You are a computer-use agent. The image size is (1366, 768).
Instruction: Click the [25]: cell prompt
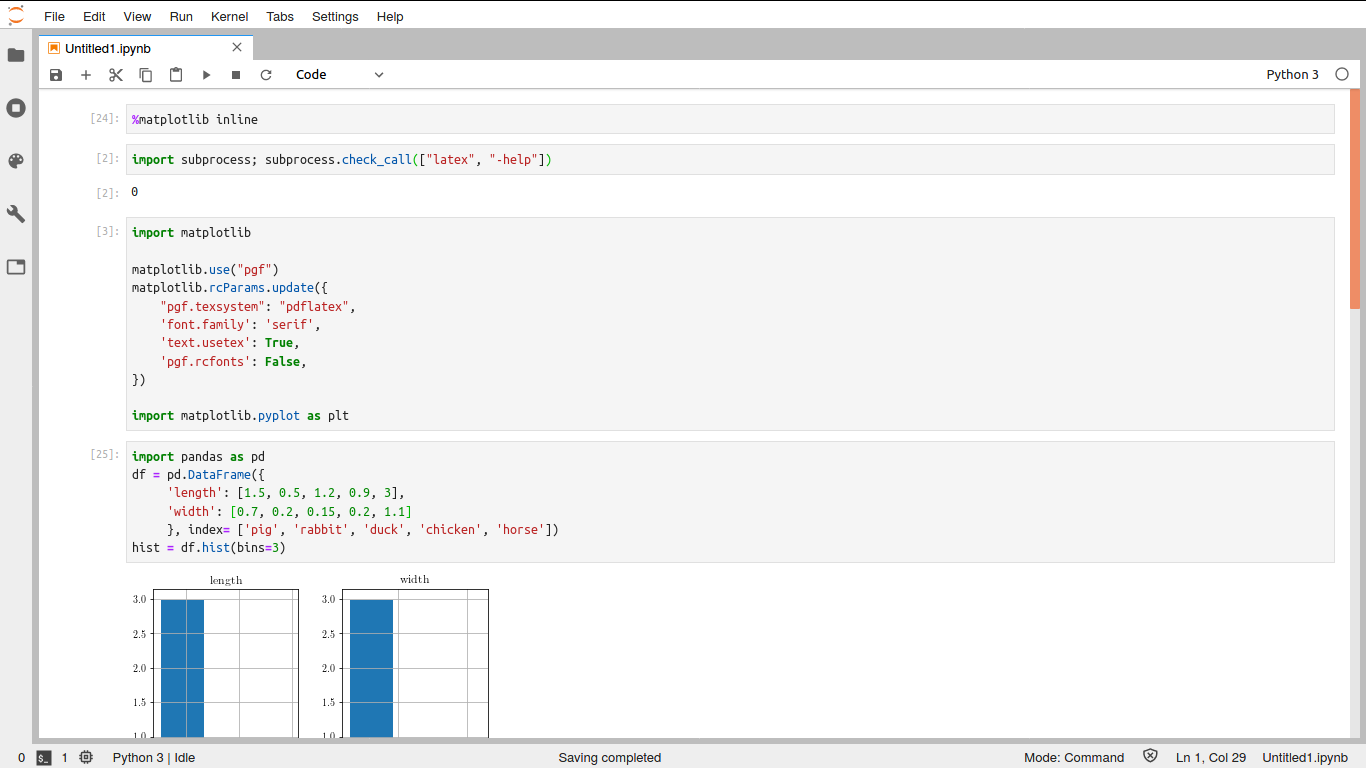104,455
